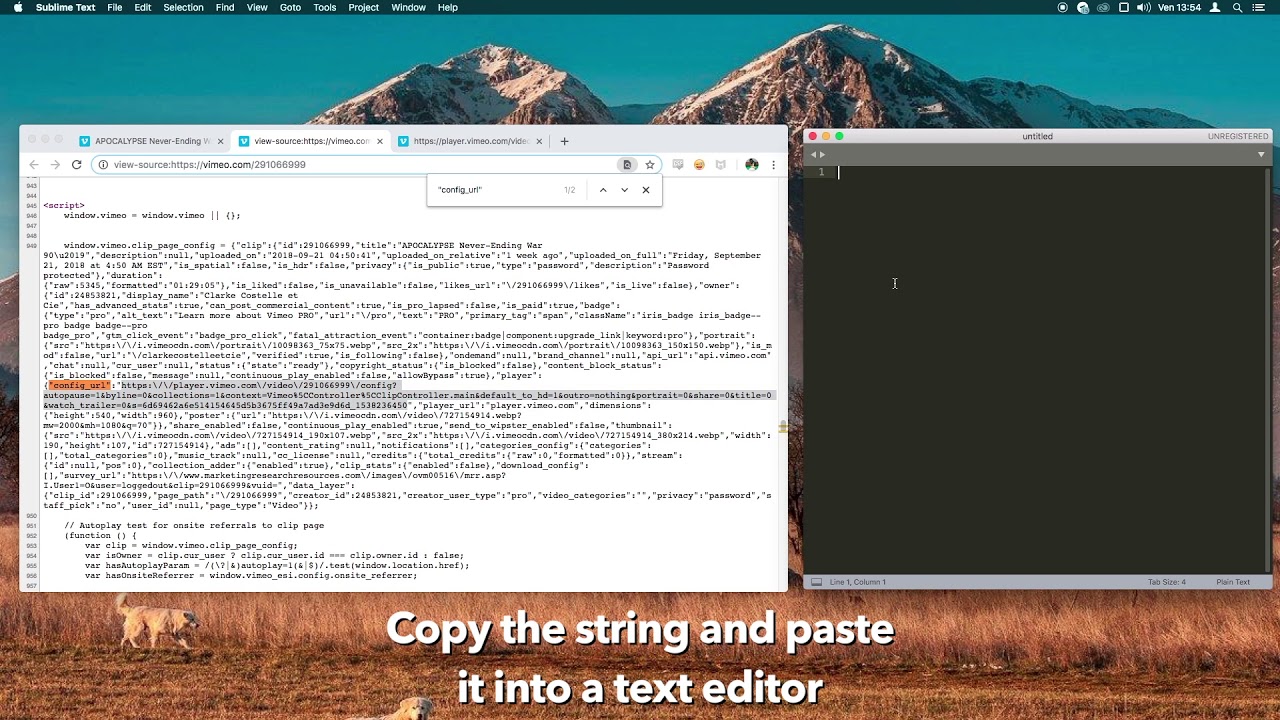Open Spotlight search magnifier icon
This screenshot has width=1280, height=720.
pyautogui.click(x=1238, y=7)
